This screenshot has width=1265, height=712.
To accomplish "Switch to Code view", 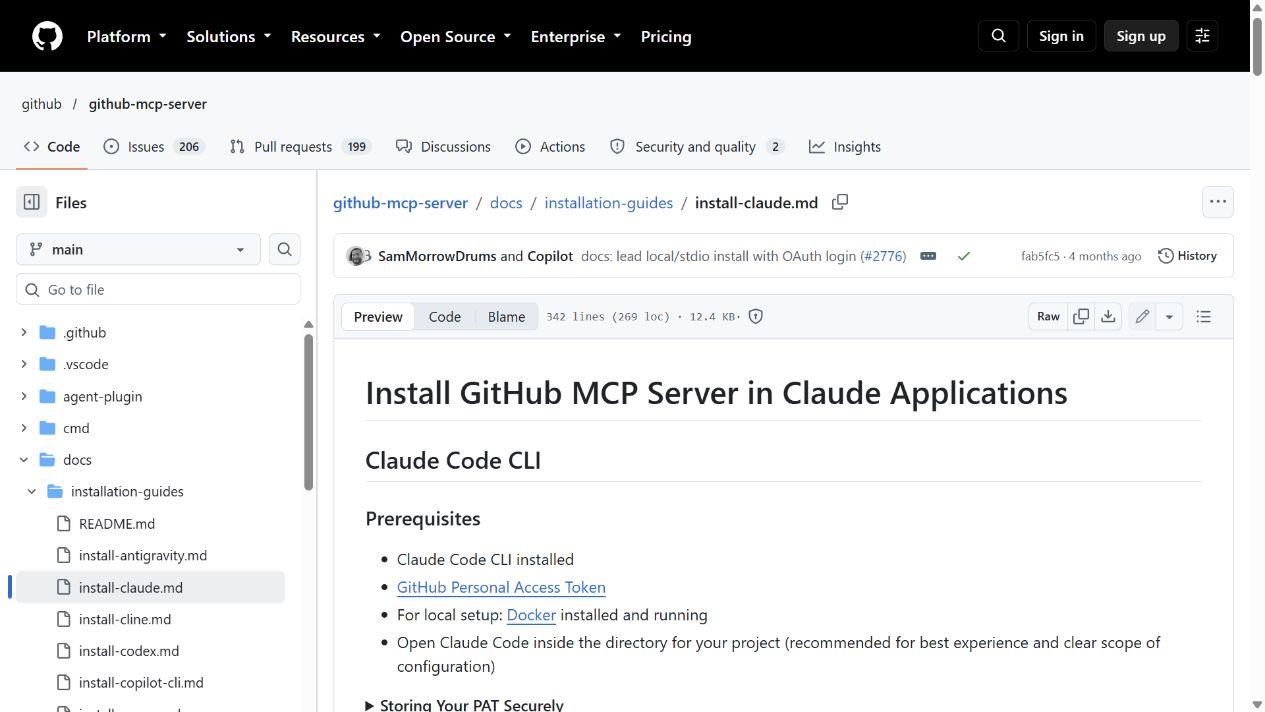I will point(445,316).
